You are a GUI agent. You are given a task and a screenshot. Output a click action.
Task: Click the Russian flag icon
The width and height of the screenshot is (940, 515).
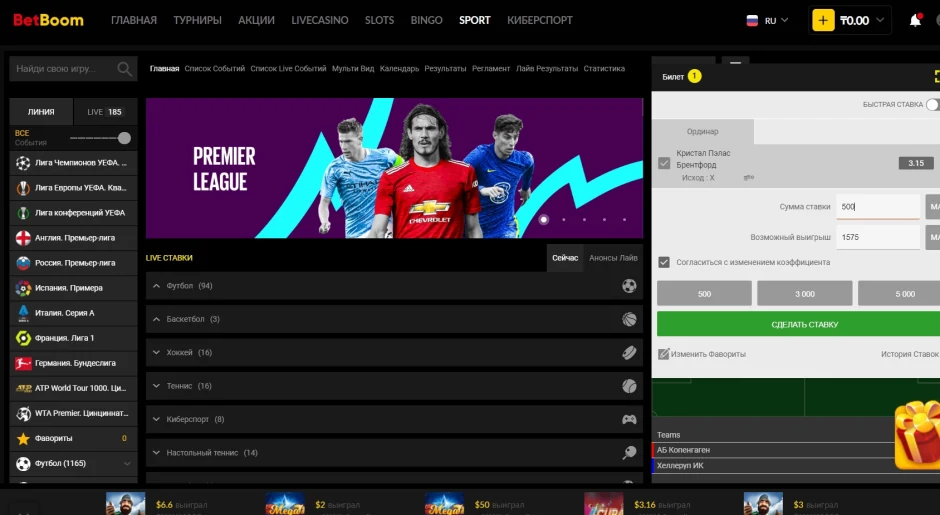752,20
